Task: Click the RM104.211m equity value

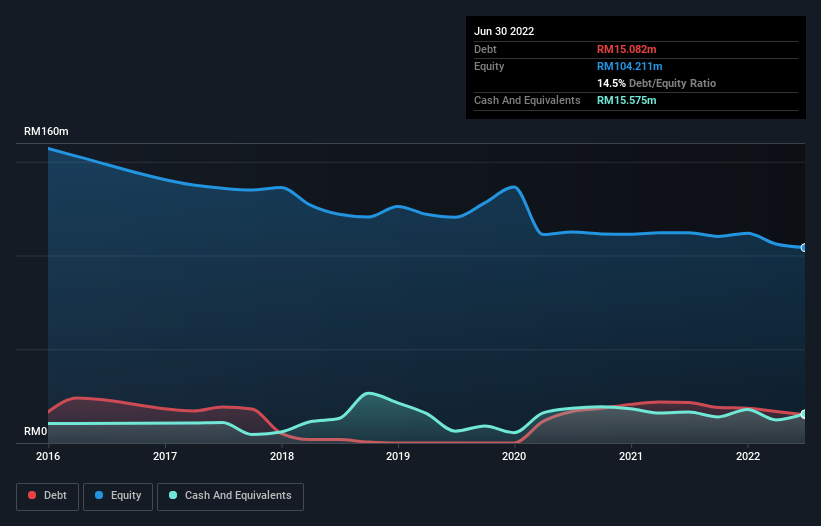Action: click(629, 66)
